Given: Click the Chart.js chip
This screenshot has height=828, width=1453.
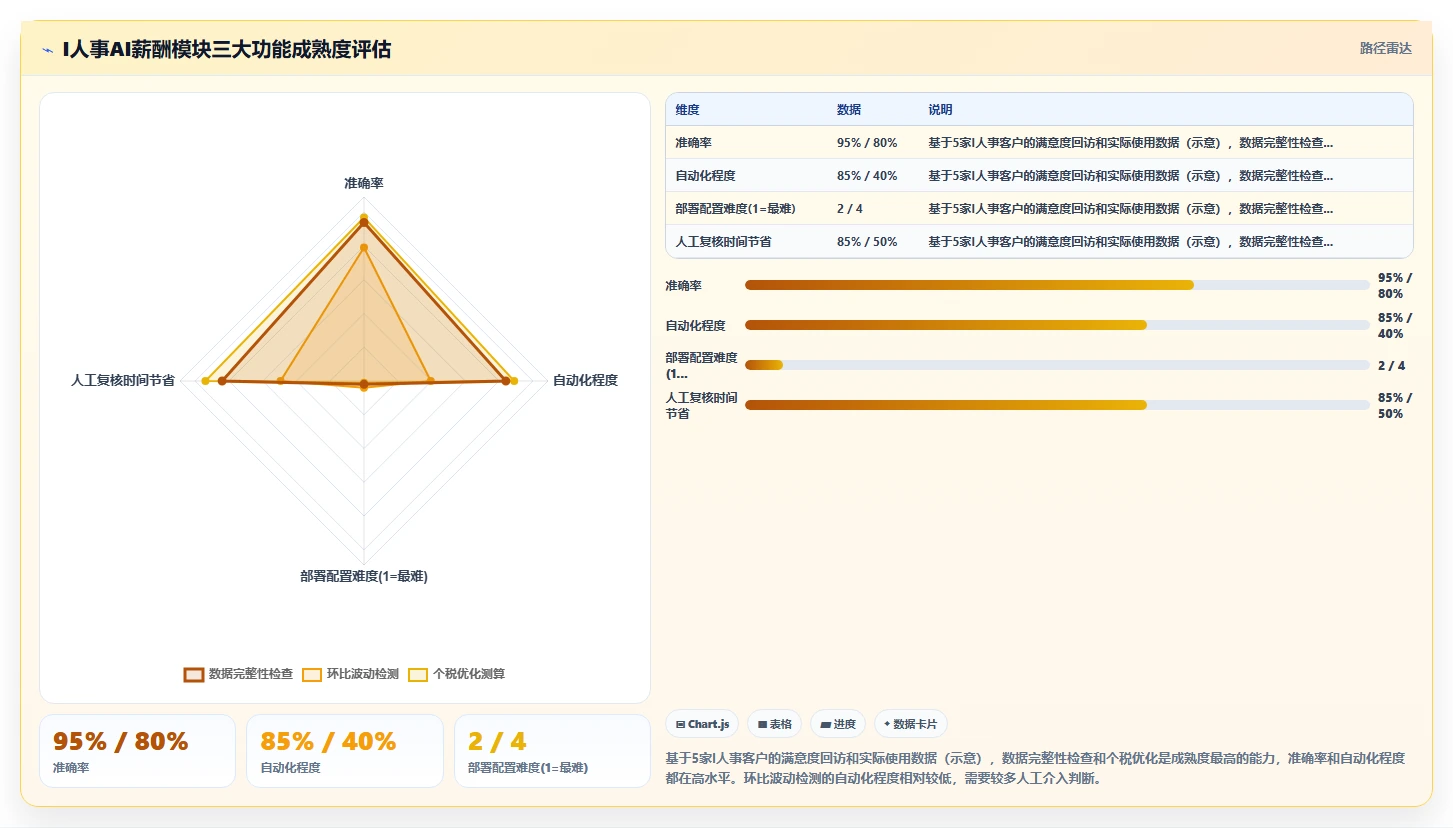Looking at the screenshot, I should (702, 724).
